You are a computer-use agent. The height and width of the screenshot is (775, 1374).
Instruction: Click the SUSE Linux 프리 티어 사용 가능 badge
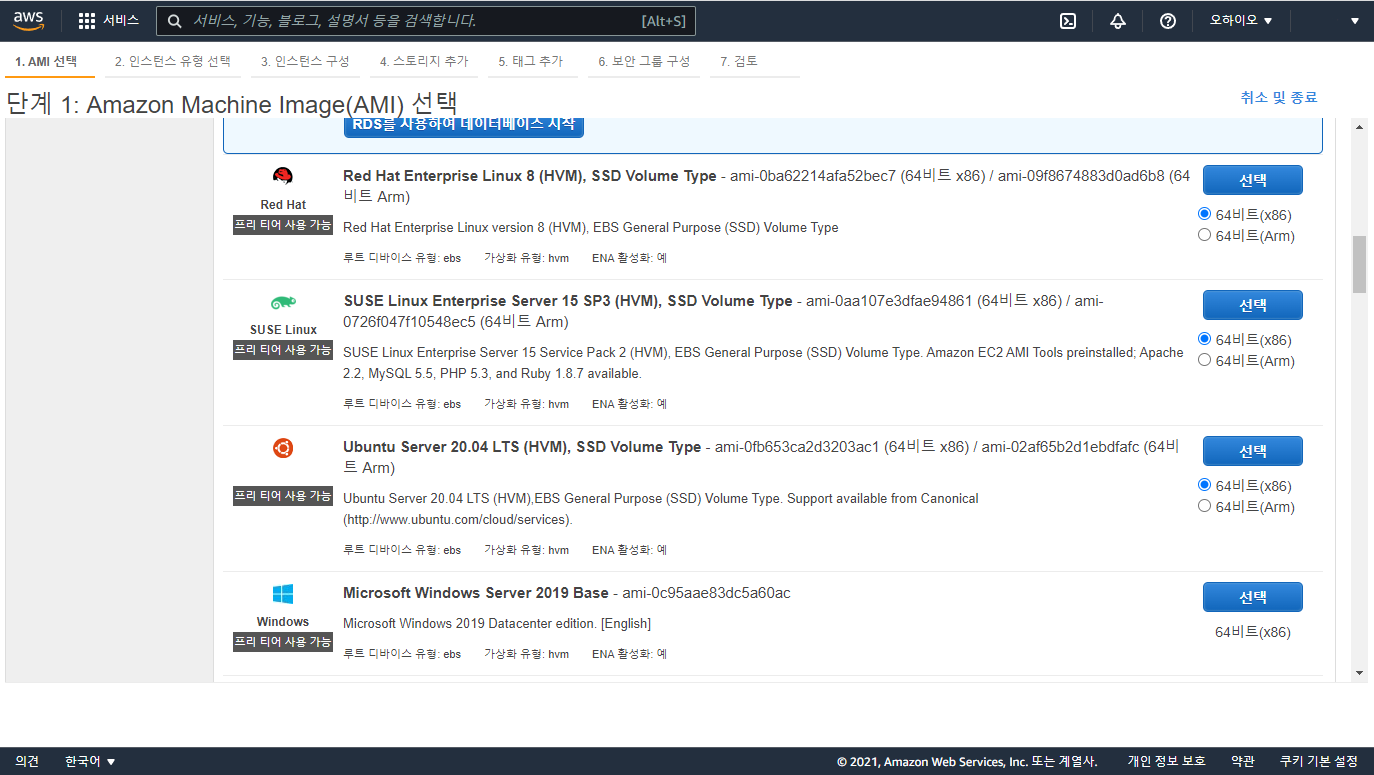pyautogui.click(x=283, y=350)
